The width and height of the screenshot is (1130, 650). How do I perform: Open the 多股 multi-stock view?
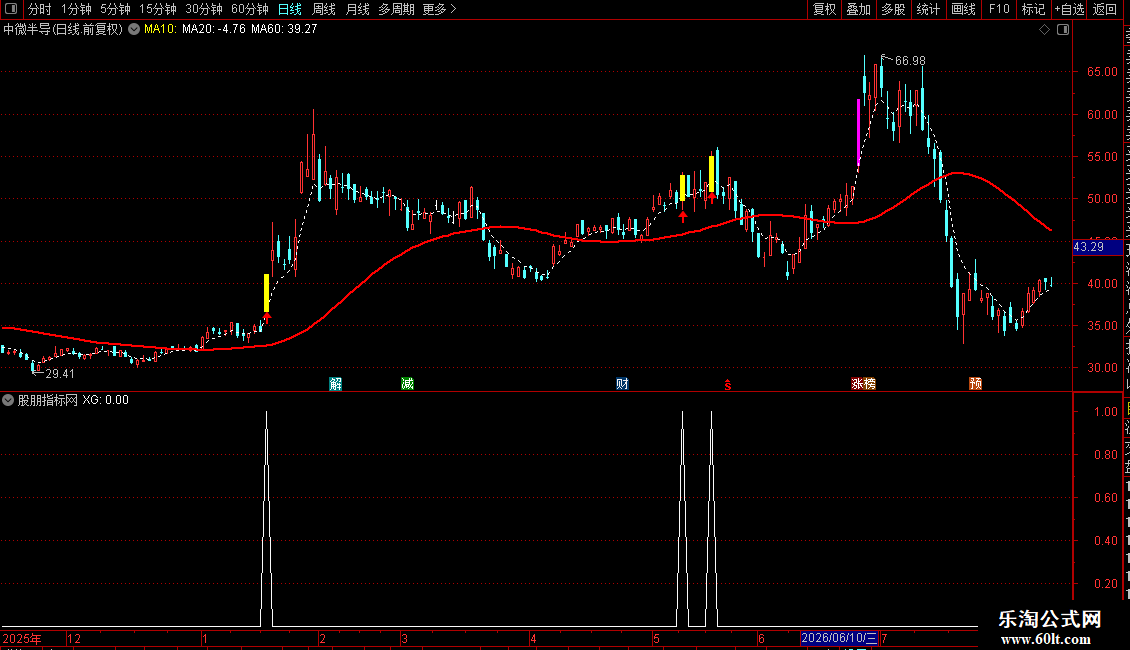(x=893, y=9)
